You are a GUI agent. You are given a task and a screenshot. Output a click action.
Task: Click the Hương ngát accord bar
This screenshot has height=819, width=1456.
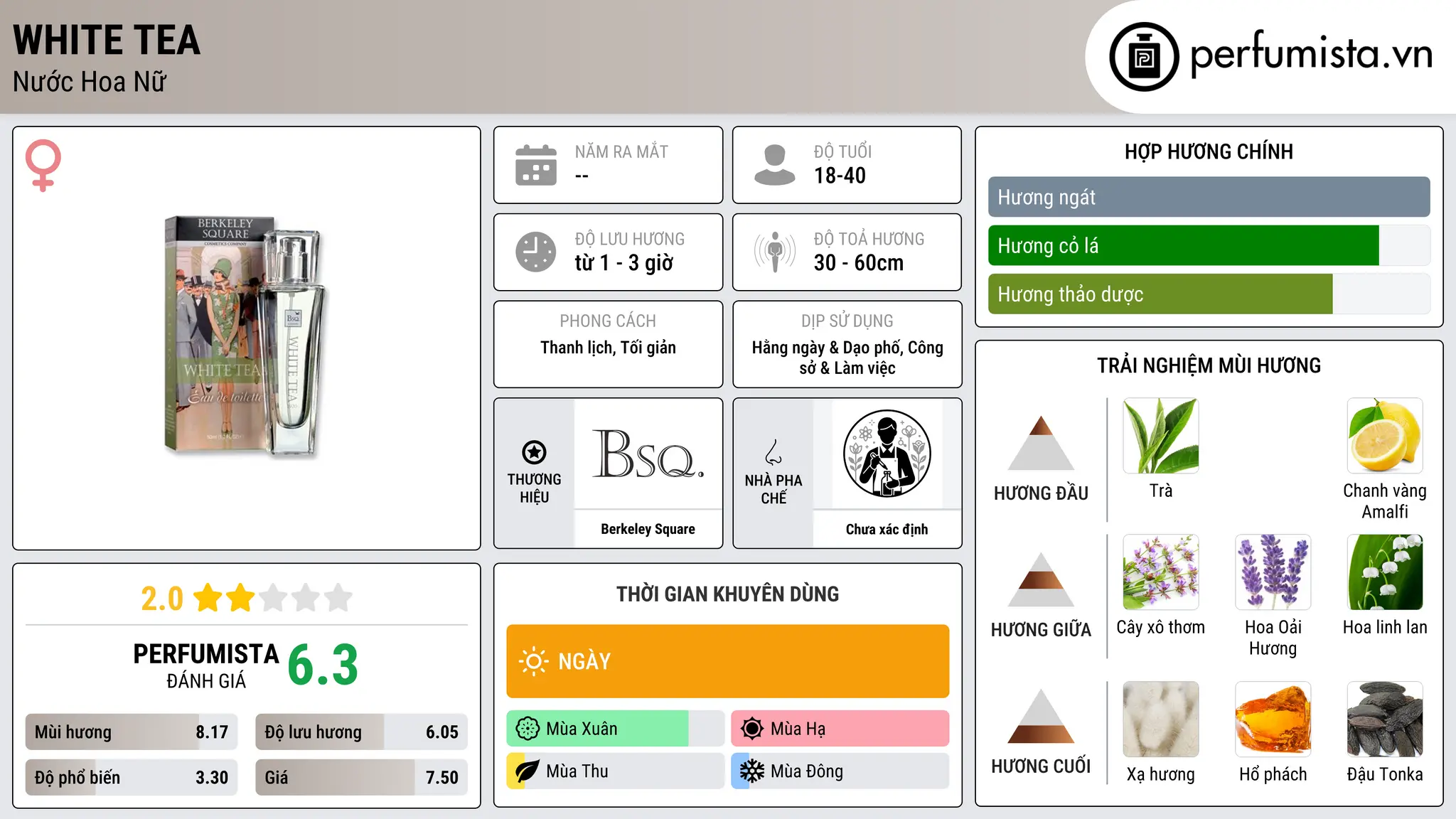click(x=1209, y=197)
